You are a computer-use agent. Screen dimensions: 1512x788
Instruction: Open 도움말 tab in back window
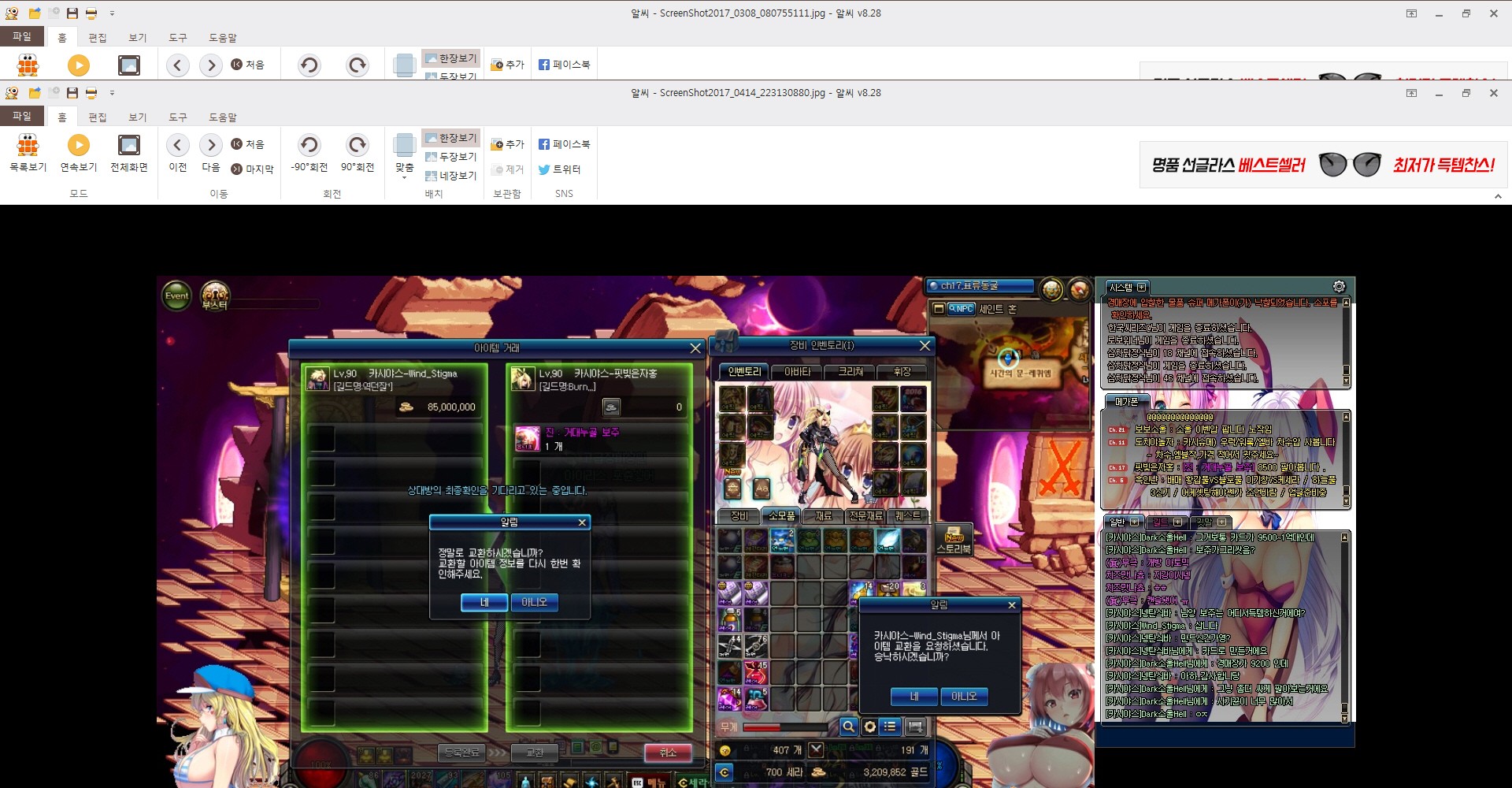pos(223,37)
